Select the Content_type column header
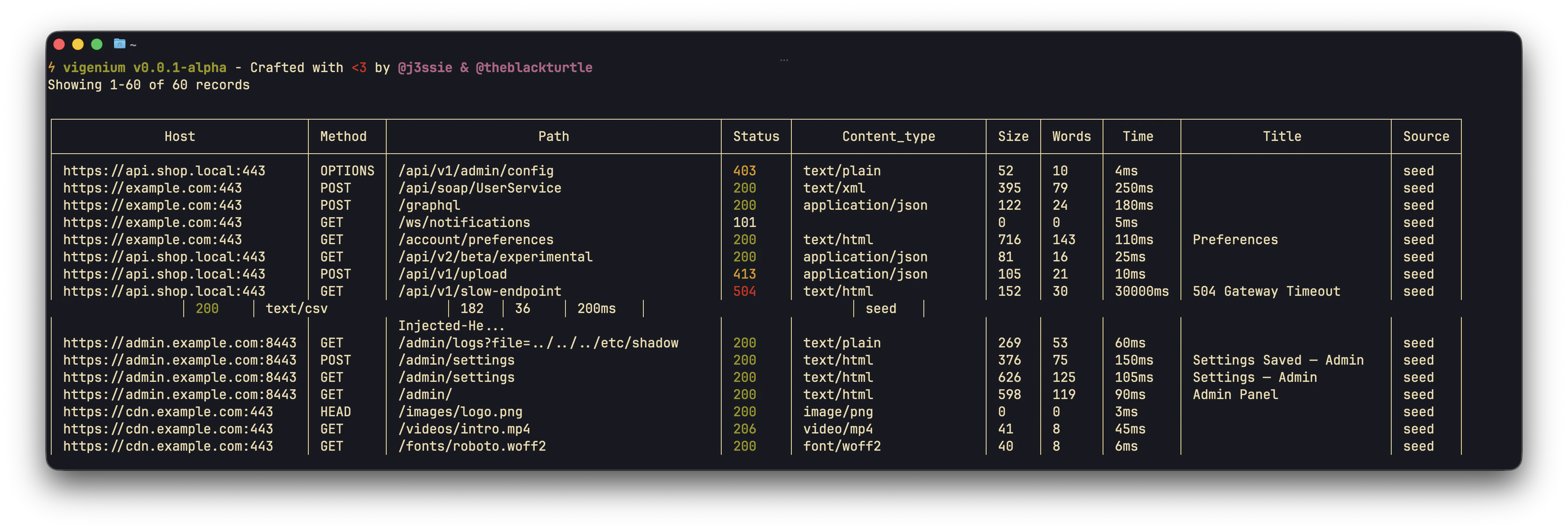This screenshot has height=531, width=1568. 888,136
